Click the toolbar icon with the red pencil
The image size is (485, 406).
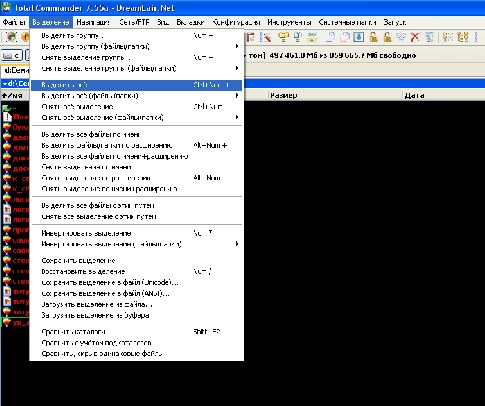(x=265, y=37)
